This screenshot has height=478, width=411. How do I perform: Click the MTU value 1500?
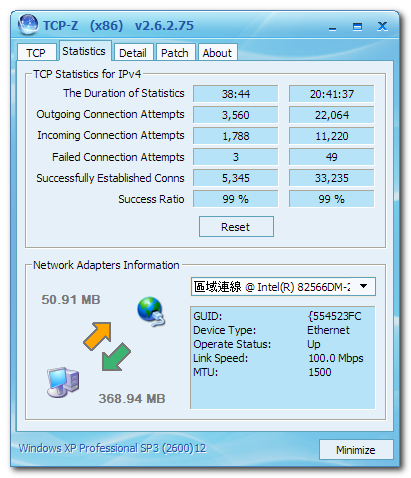pos(320,372)
